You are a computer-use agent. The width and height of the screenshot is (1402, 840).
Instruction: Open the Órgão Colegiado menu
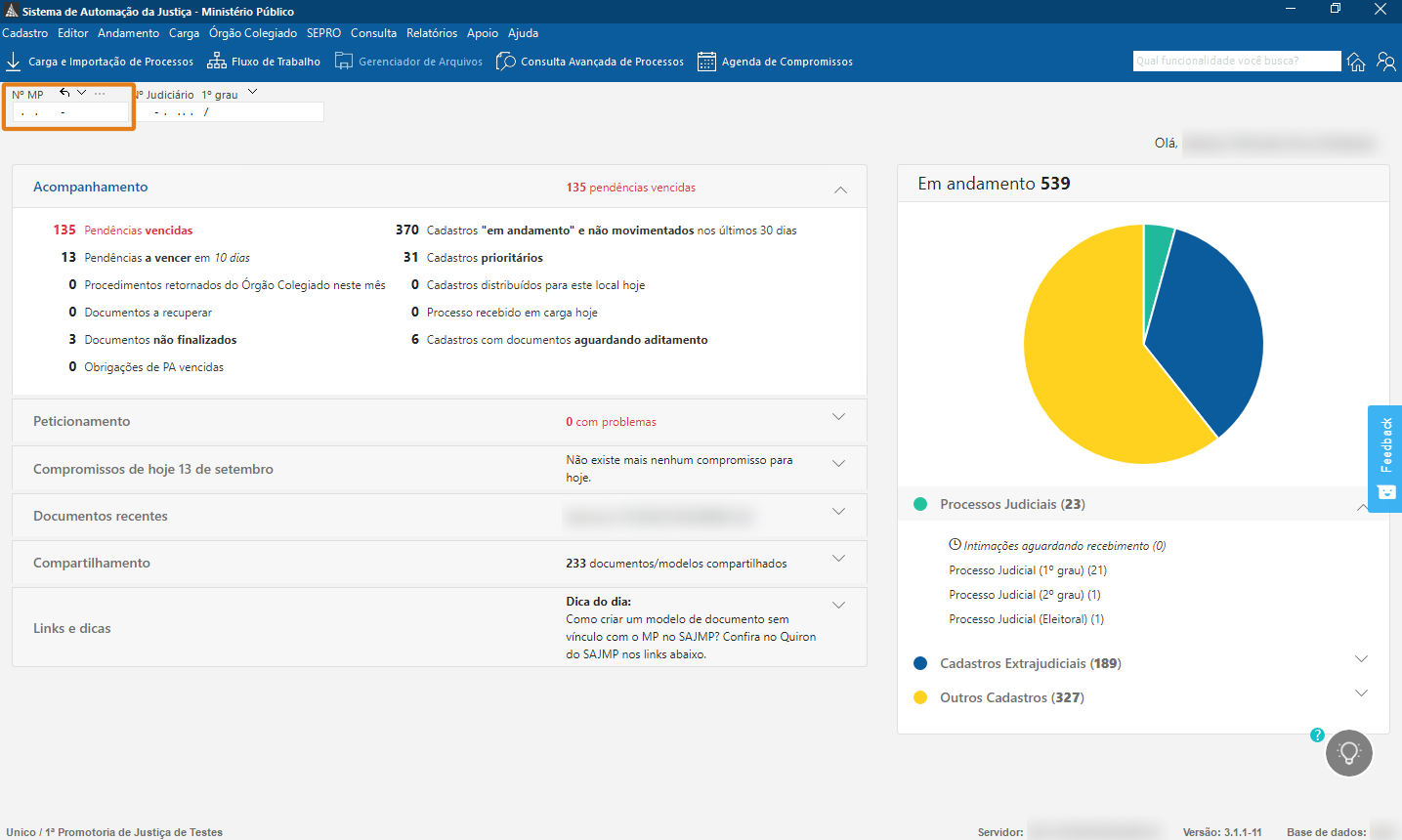253,33
